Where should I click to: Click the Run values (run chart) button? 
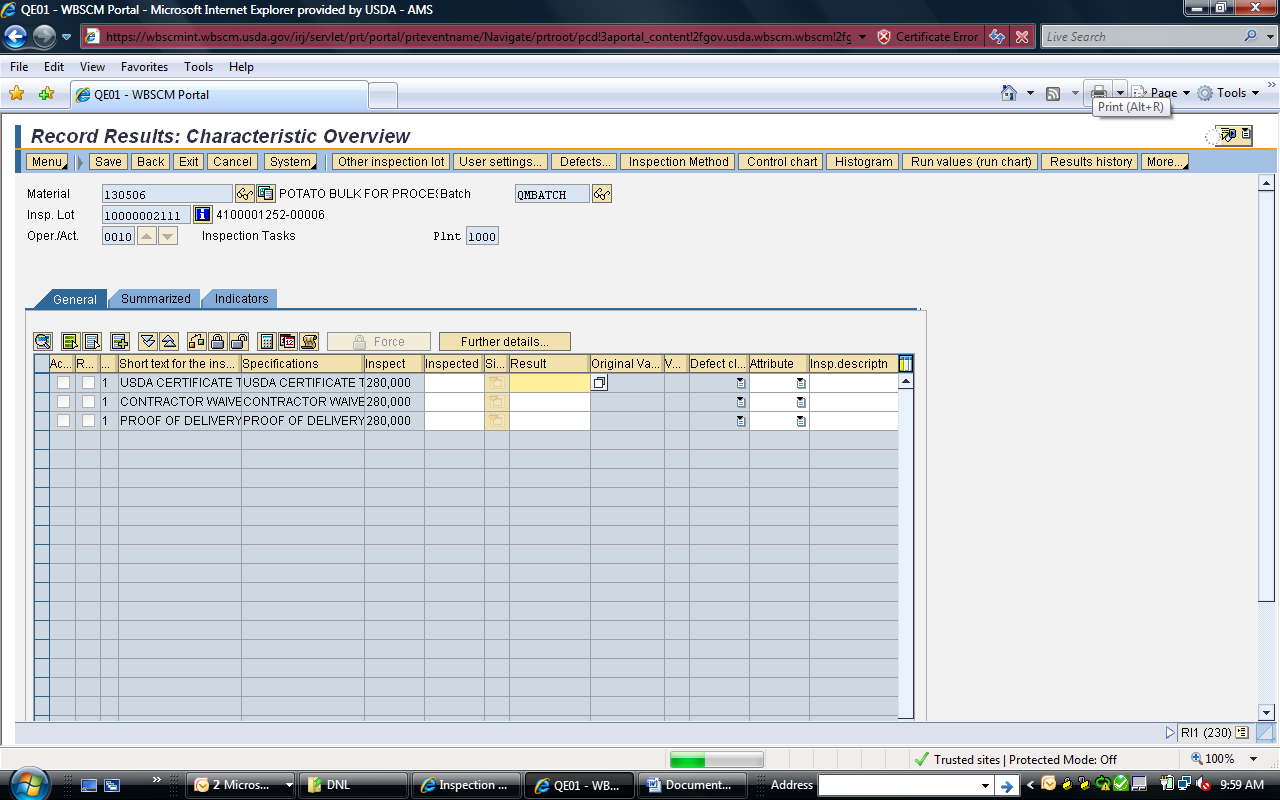click(x=971, y=162)
